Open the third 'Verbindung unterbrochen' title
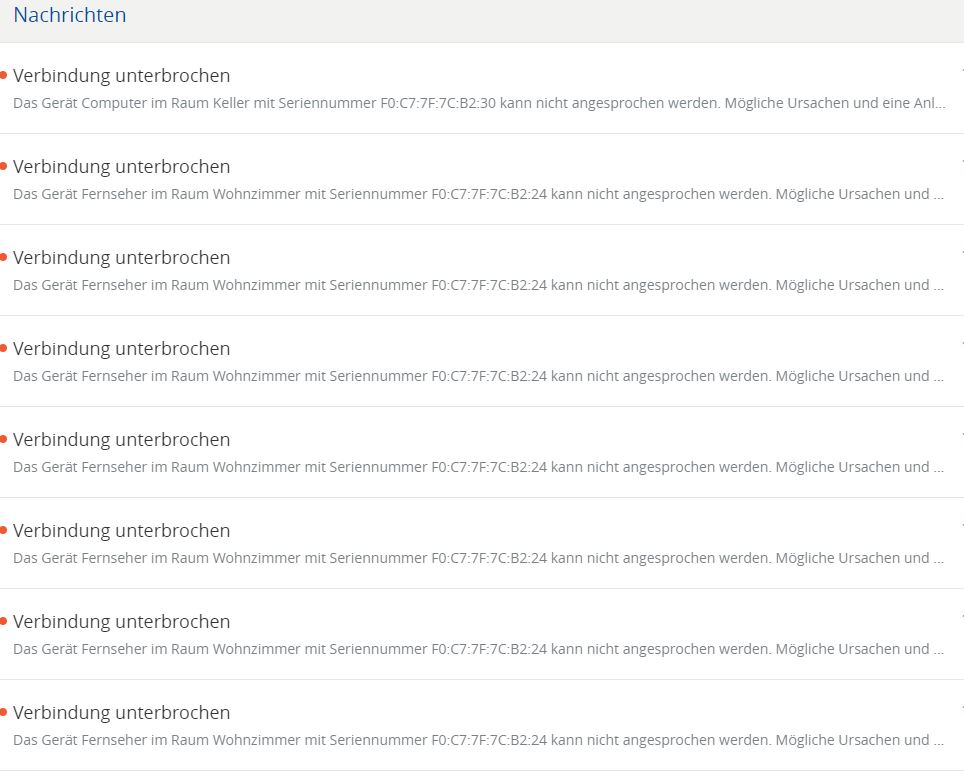The height and width of the screenshot is (781, 964). pyautogui.click(x=121, y=258)
